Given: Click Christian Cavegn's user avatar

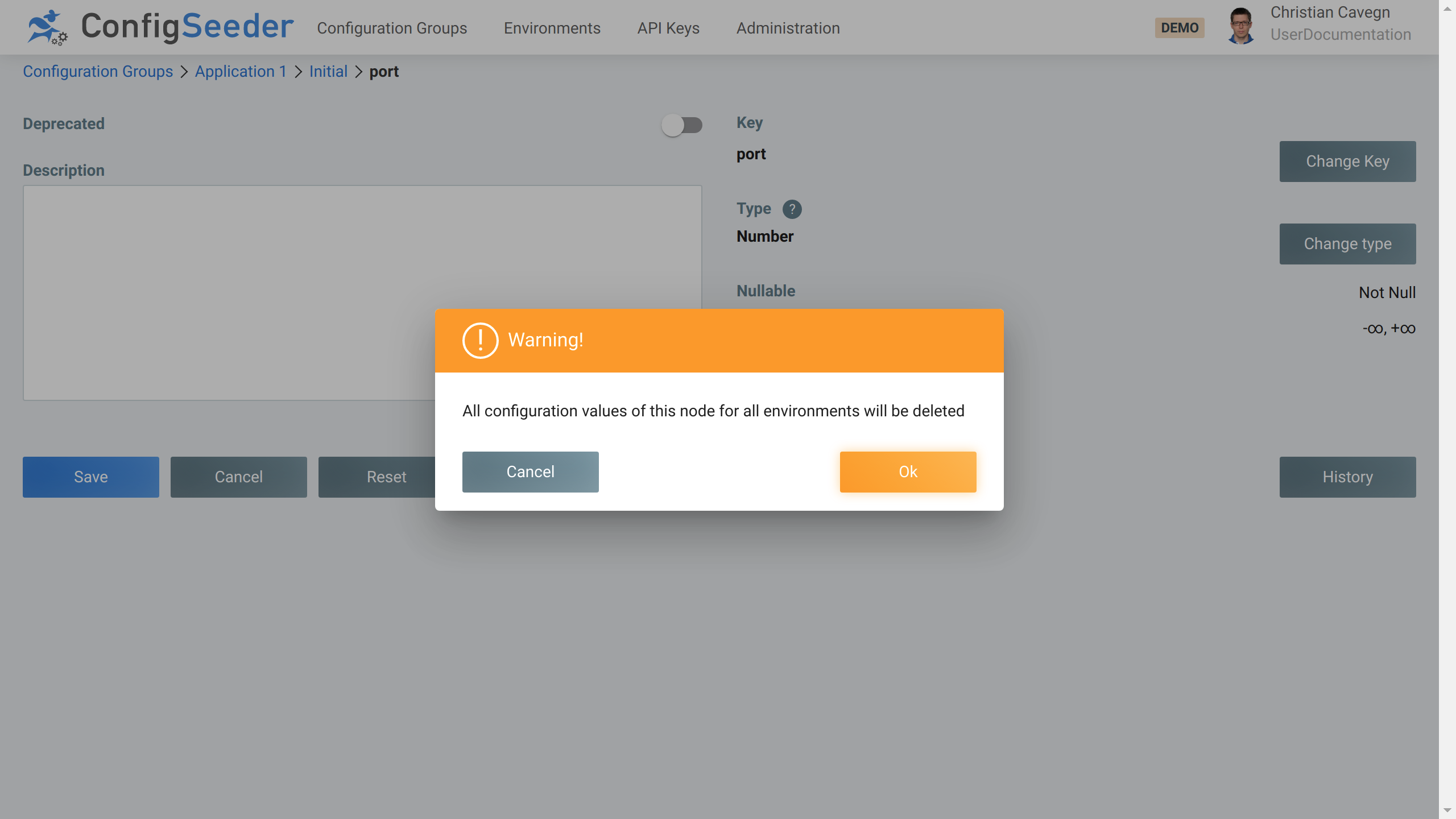Looking at the screenshot, I should coord(1240,26).
